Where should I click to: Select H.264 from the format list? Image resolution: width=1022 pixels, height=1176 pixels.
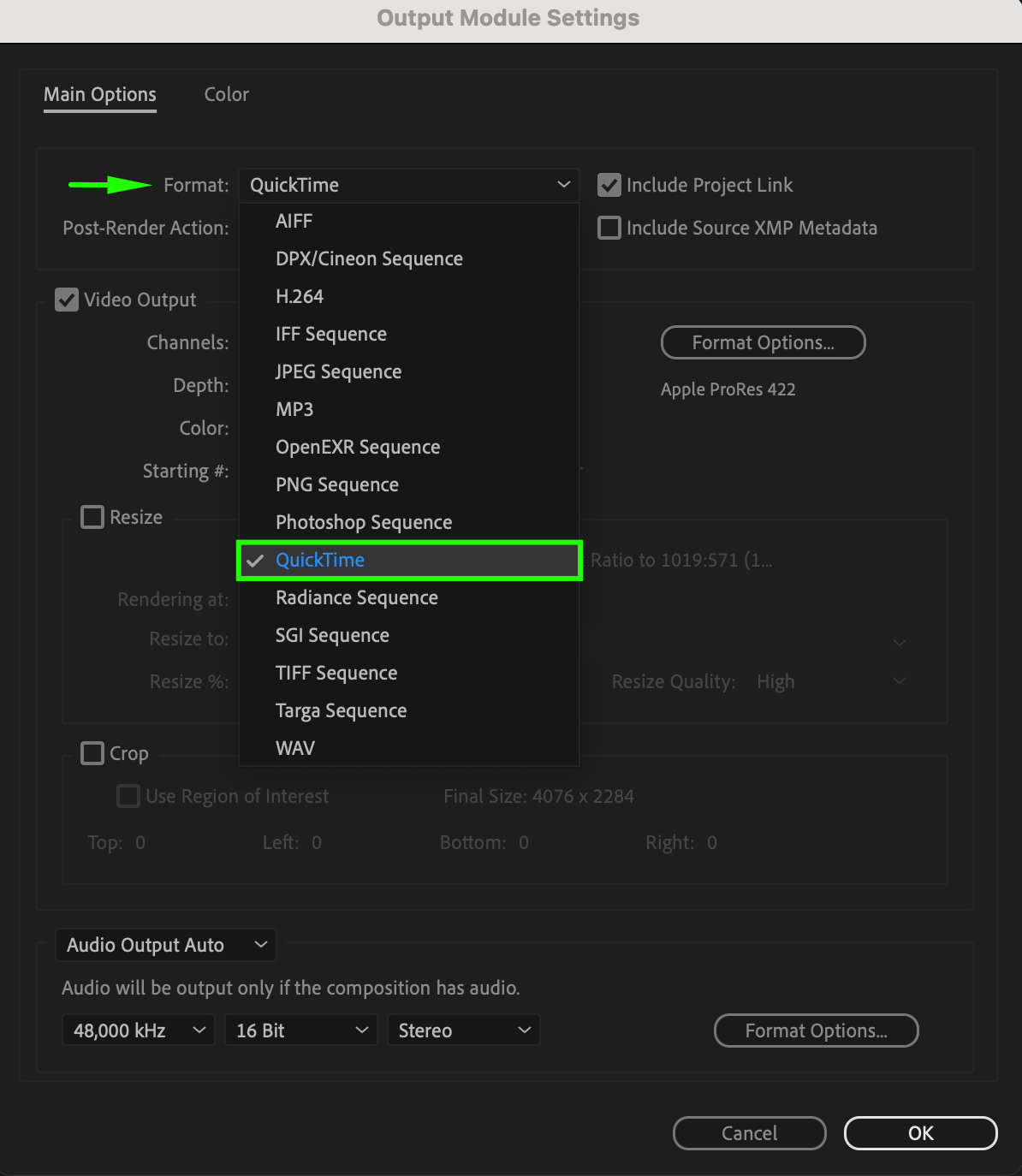[x=300, y=296]
